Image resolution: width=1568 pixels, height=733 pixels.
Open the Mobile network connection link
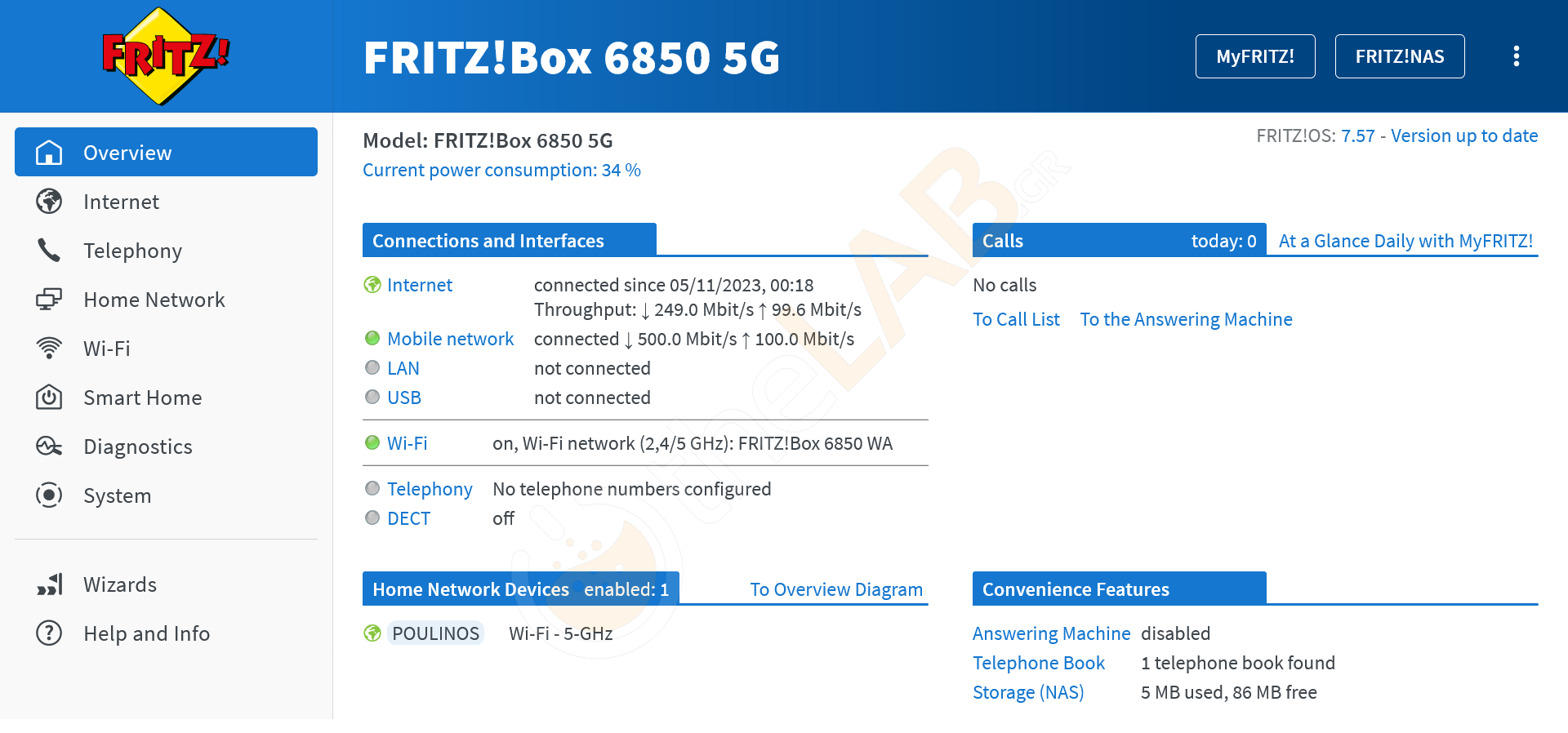[450, 339]
